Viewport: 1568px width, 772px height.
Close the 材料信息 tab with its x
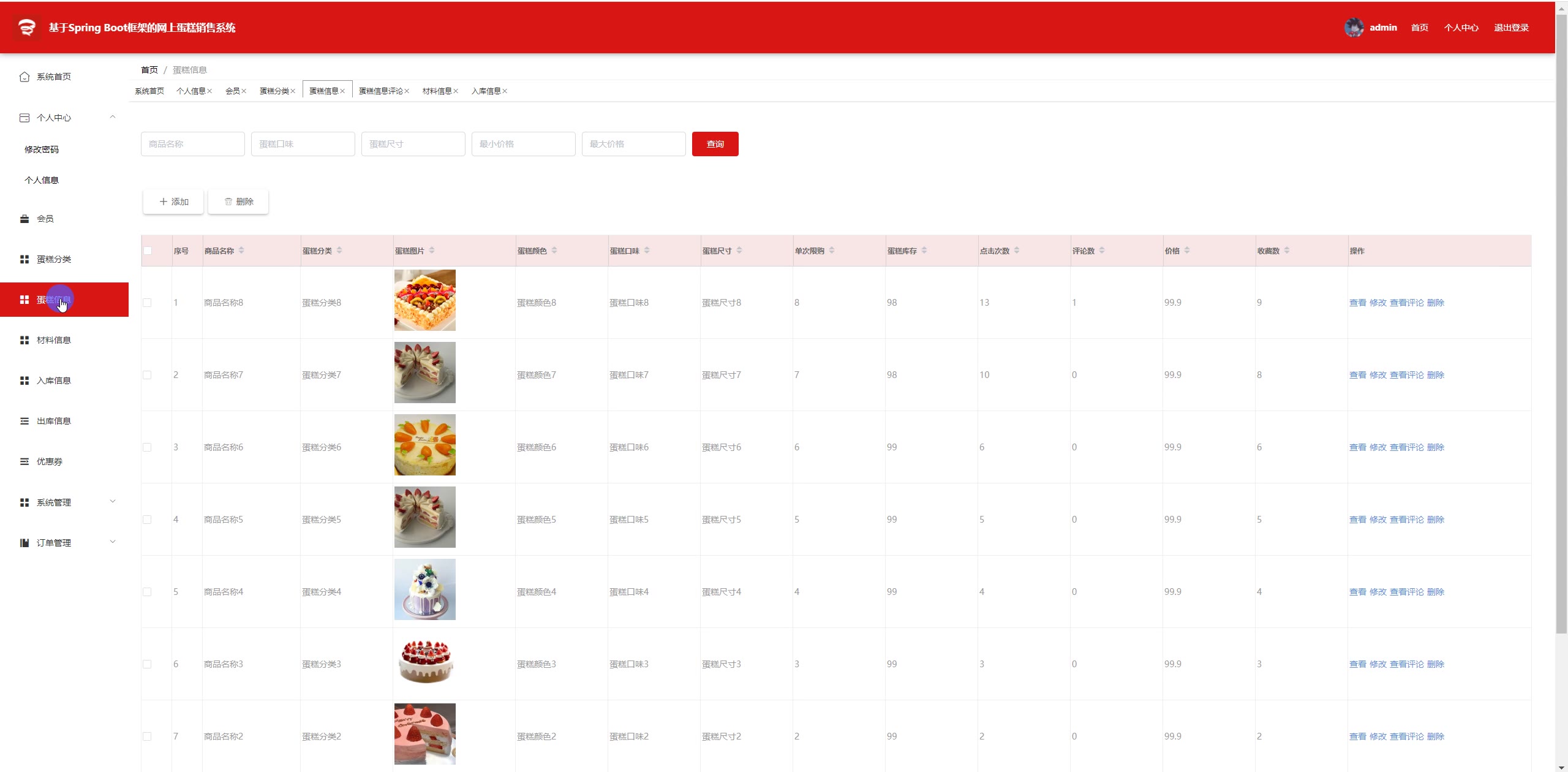pos(456,91)
